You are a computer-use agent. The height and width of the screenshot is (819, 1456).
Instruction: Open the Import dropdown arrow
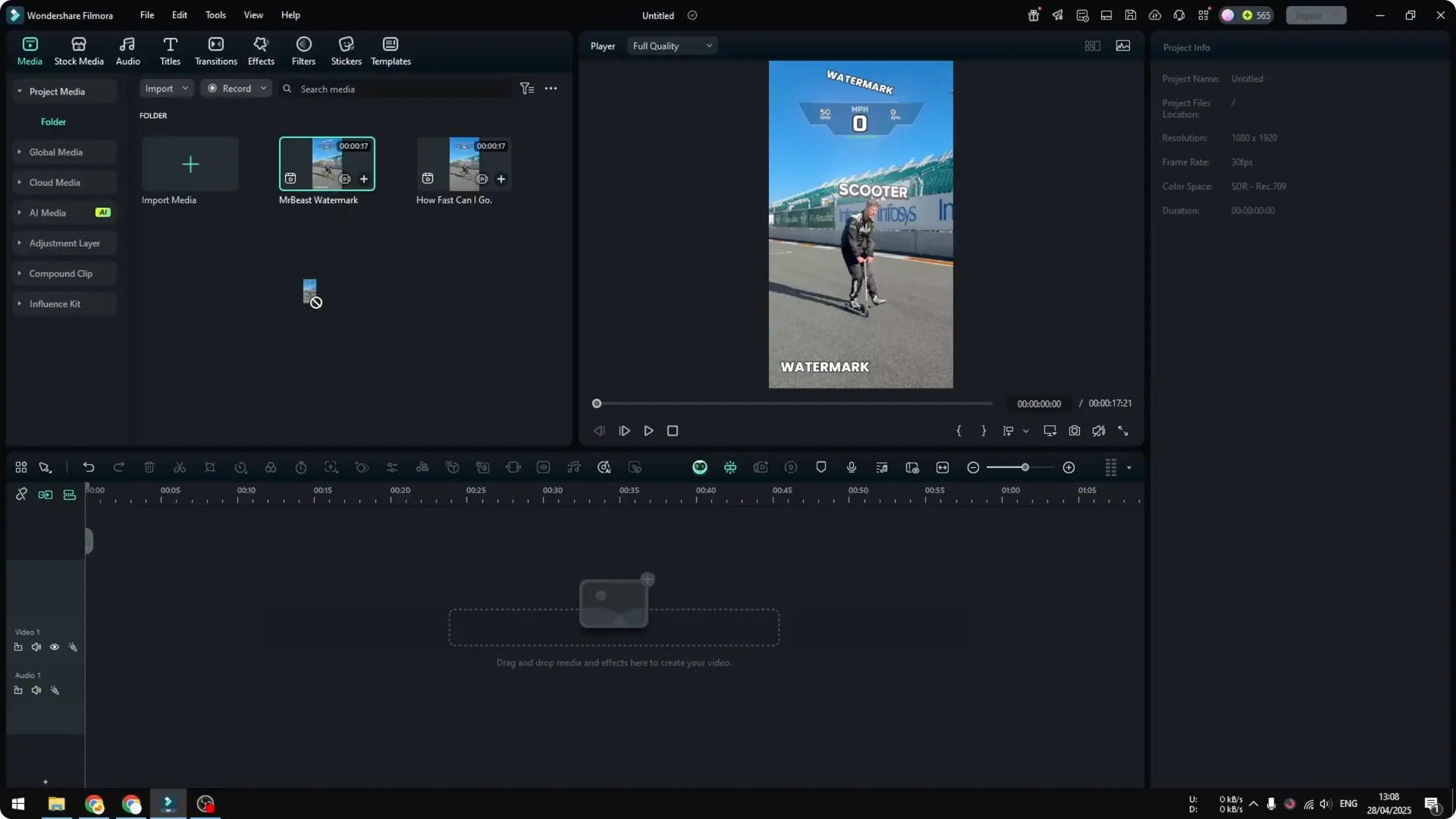[184, 89]
